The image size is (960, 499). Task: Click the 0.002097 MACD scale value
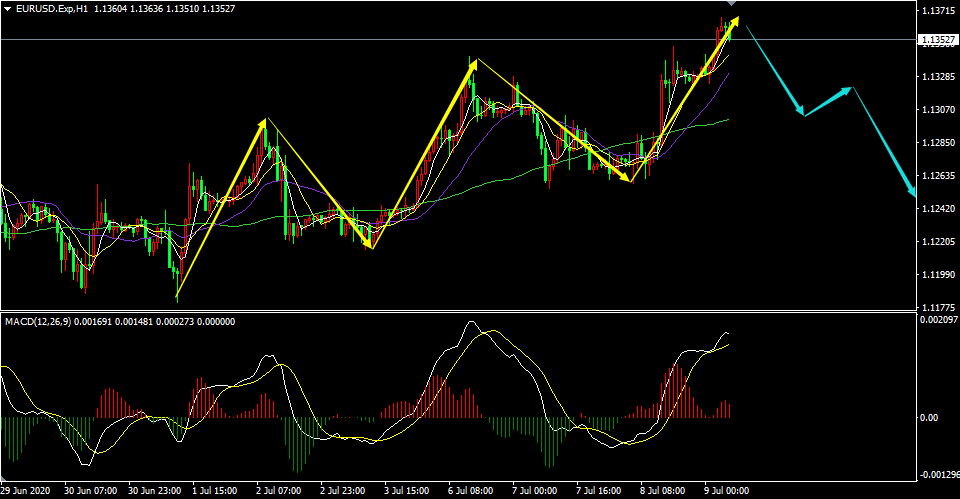[x=939, y=319]
